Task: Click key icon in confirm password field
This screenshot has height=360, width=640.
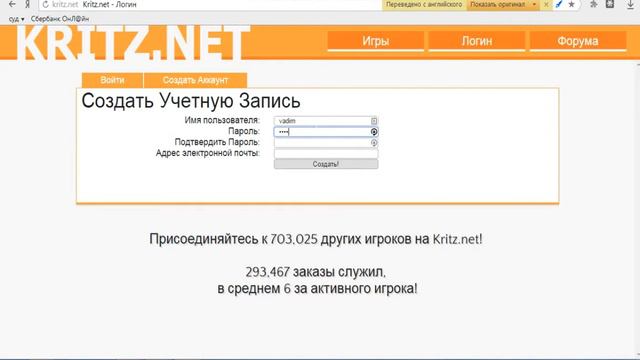Action: [374, 143]
